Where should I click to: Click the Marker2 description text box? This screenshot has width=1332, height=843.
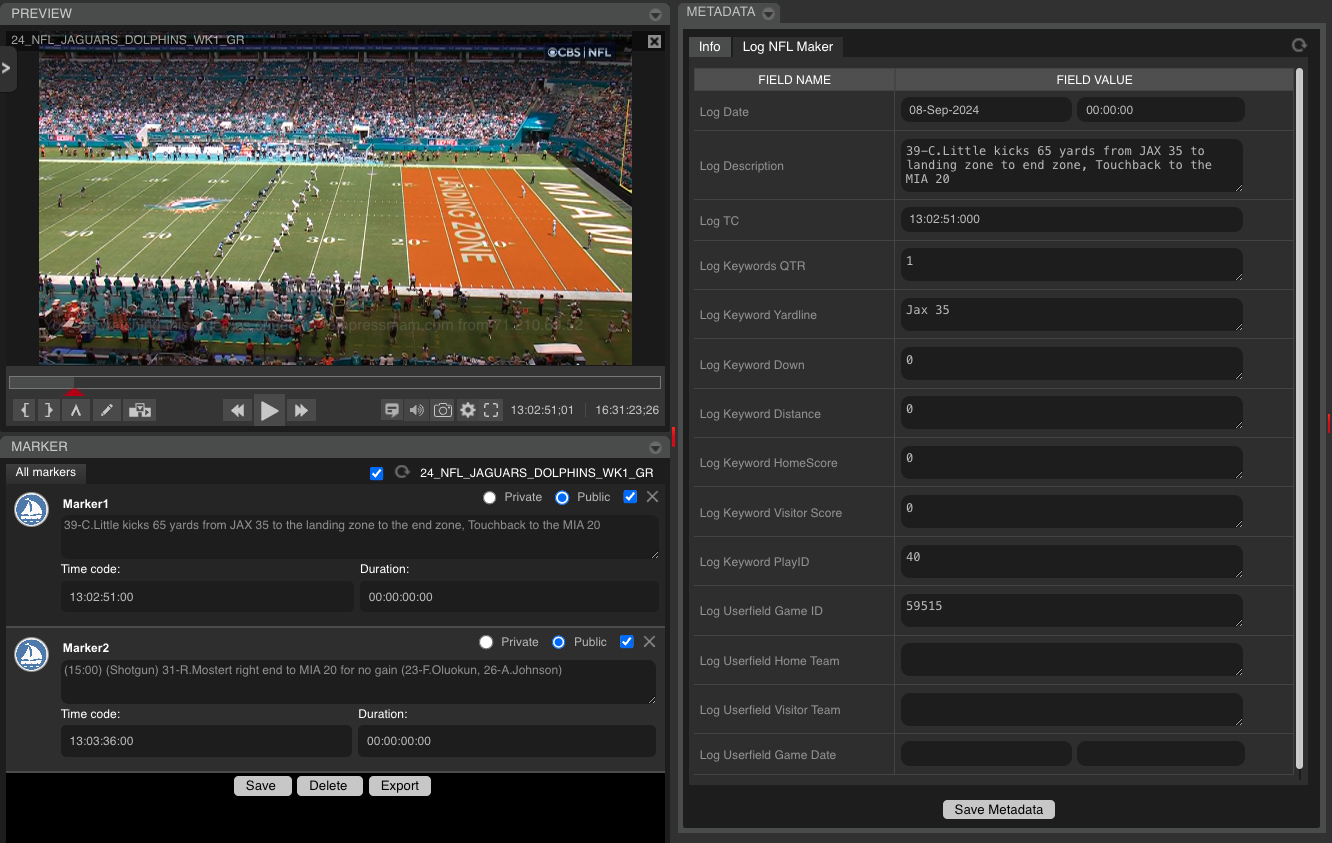358,682
